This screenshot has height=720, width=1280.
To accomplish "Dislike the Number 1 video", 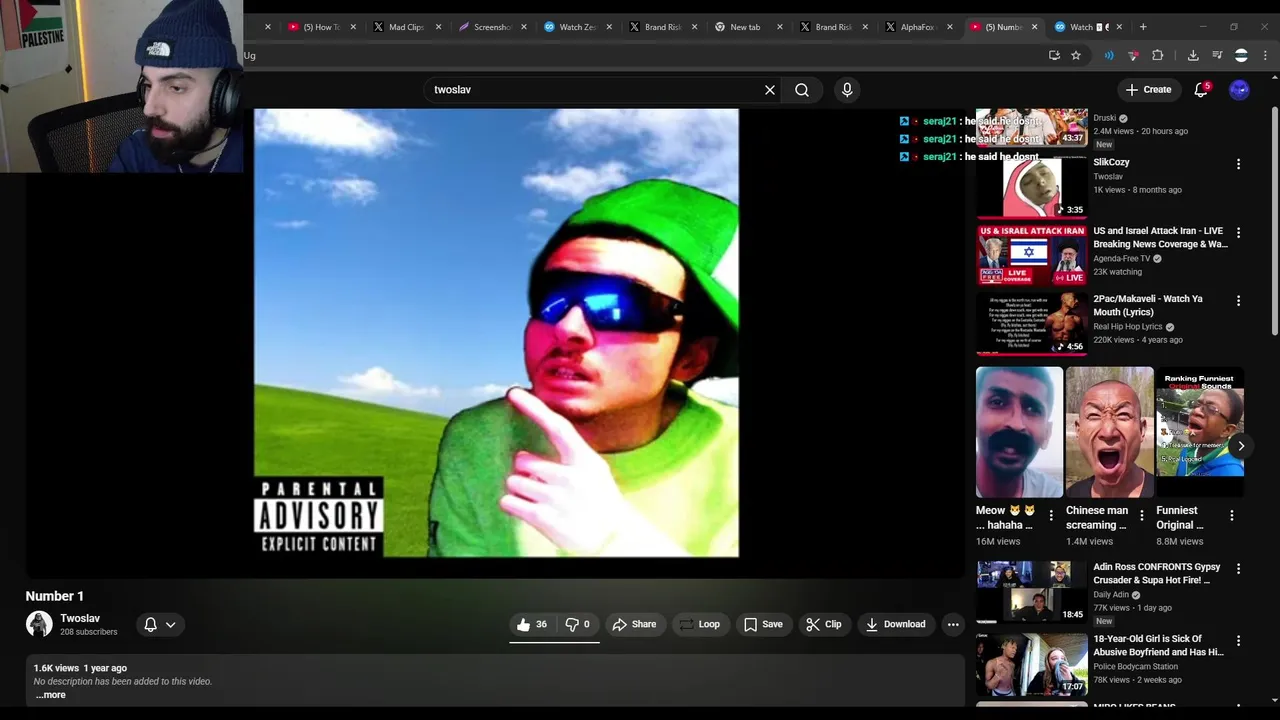I will 578,624.
